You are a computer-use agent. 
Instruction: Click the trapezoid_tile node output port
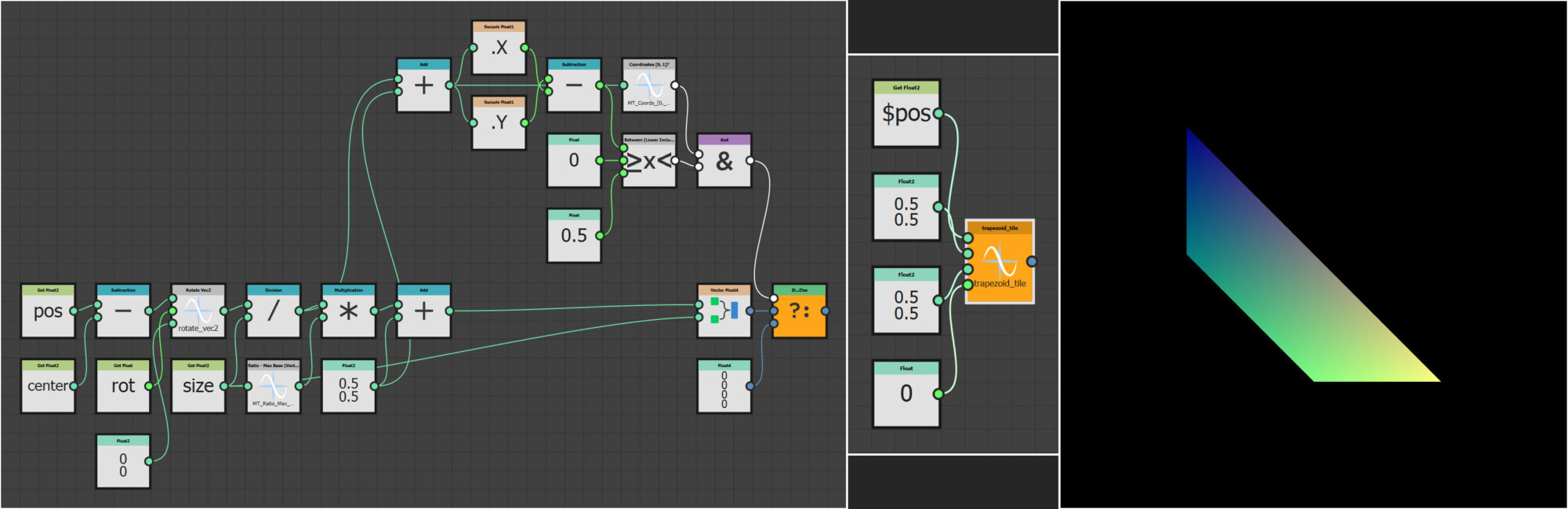(x=1032, y=261)
